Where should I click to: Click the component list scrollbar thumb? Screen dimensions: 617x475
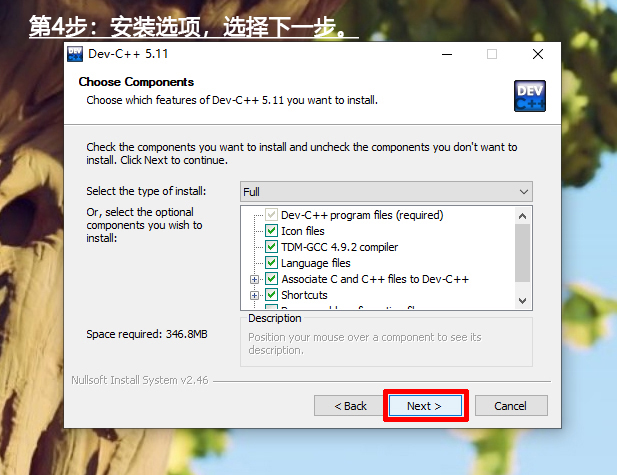523,253
